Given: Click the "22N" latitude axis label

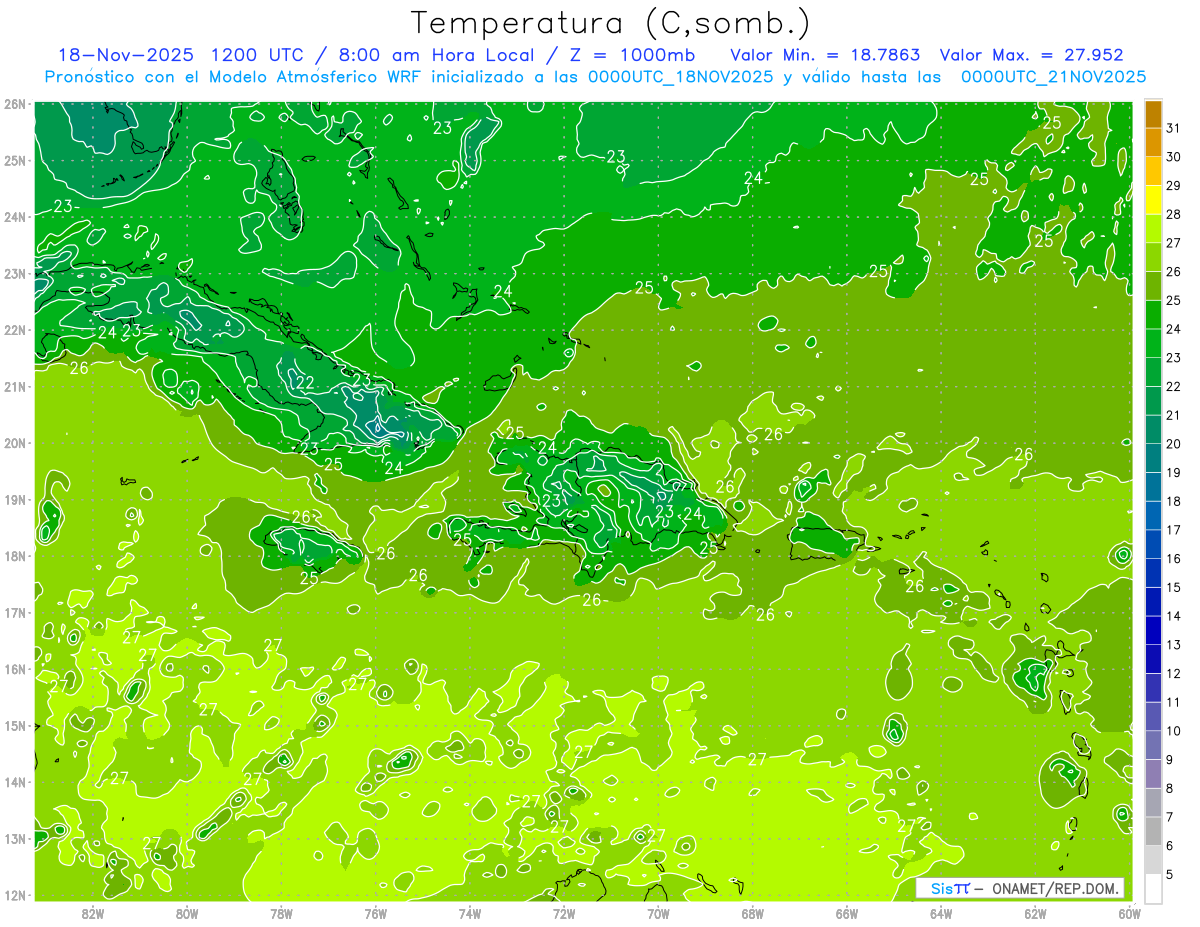Looking at the screenshot, I should pos(14,330).
